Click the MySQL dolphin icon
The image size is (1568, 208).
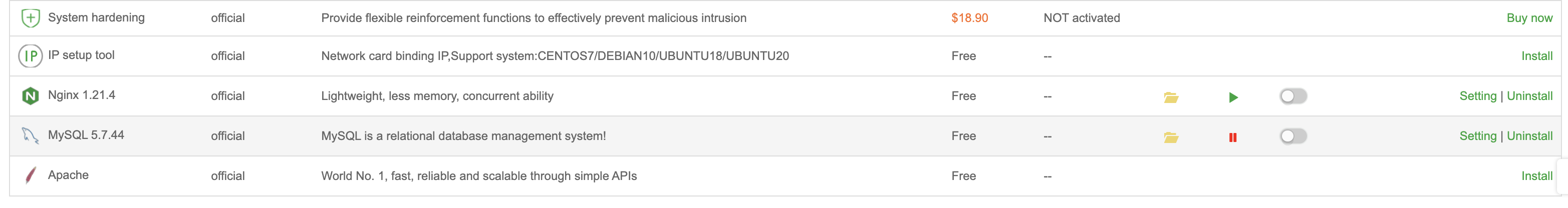click(x=30, y=135)
